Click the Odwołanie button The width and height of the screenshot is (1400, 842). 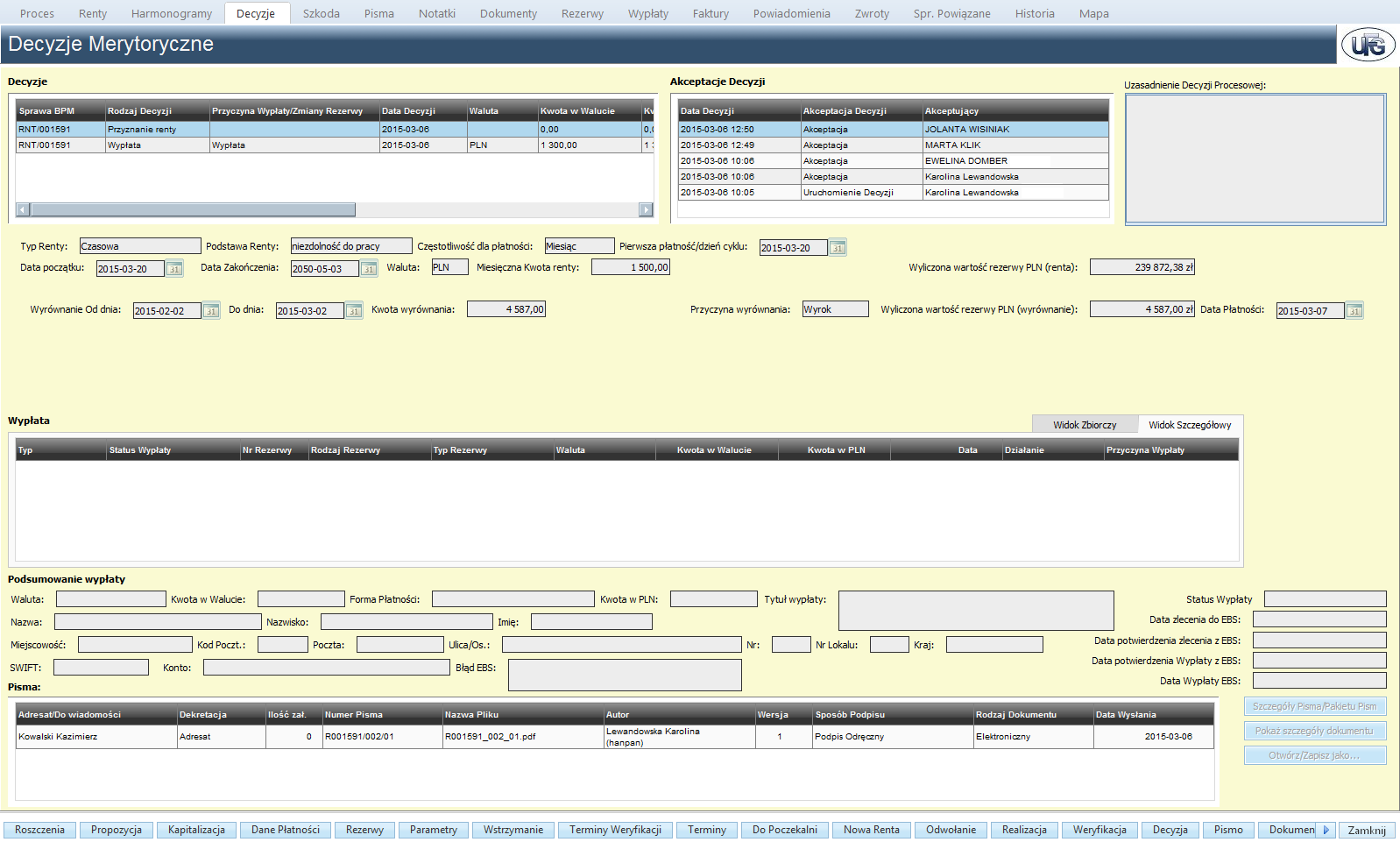(x=951, y=830)
